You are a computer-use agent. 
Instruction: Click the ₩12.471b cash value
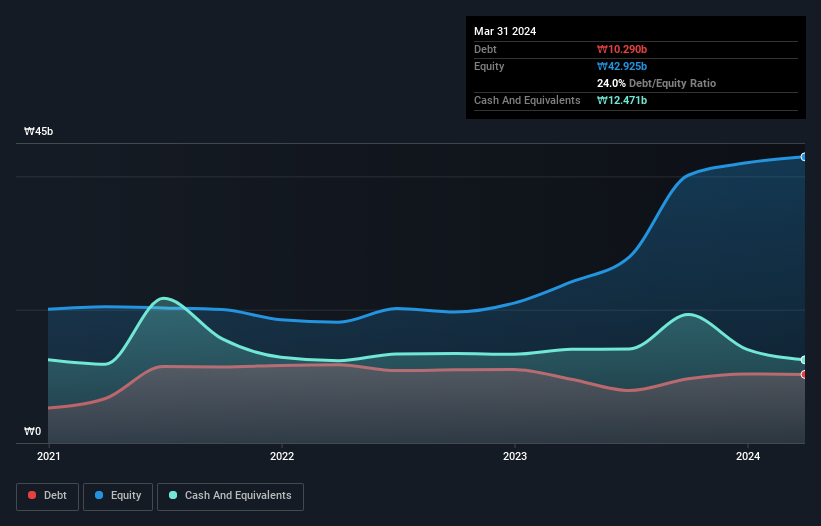(x=622, y=100)
